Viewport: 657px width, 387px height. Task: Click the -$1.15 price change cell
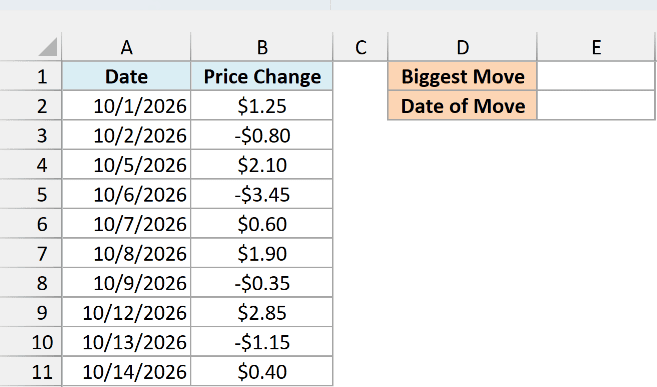262,342
